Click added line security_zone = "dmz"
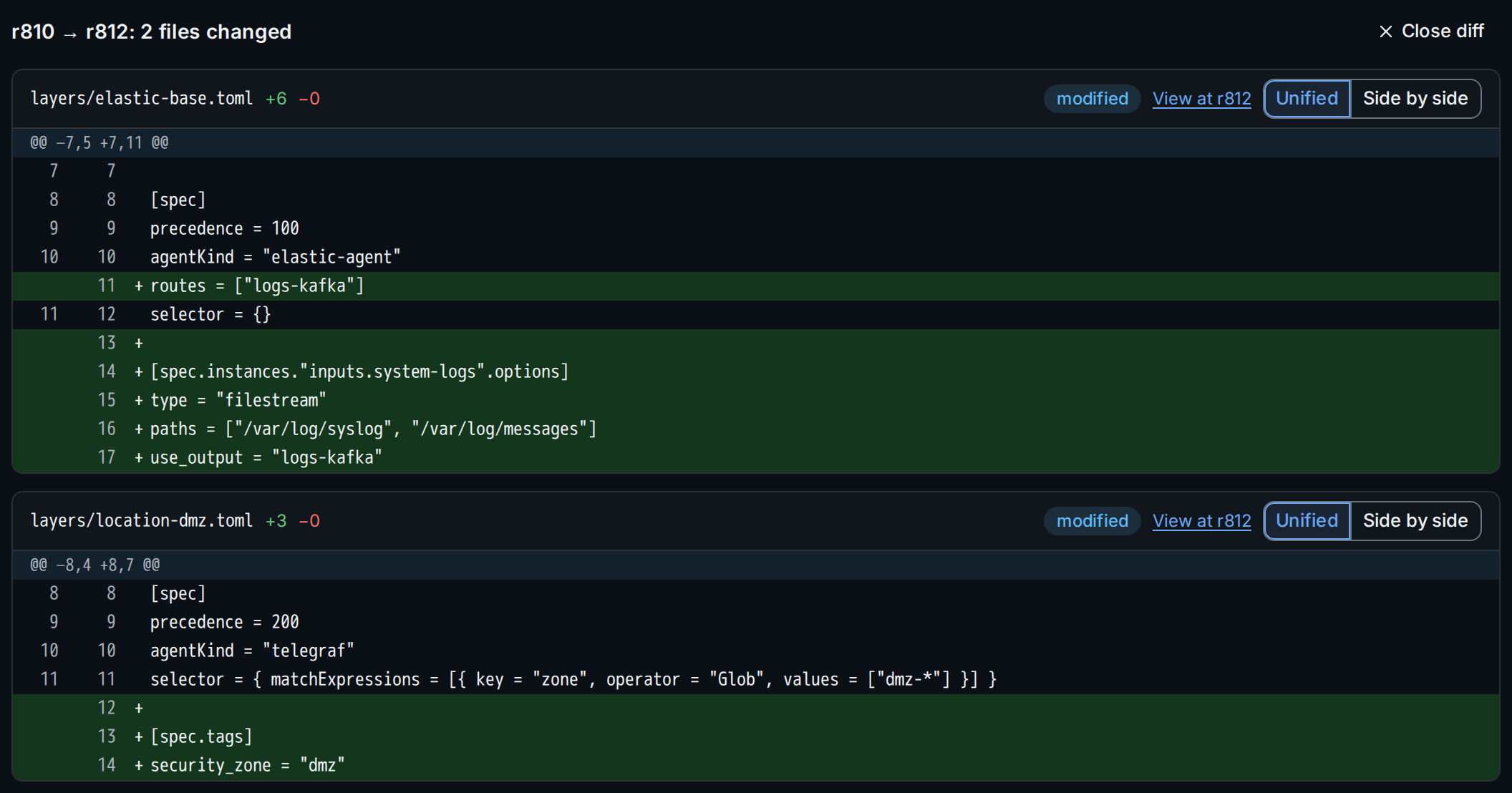 [756, 765]
